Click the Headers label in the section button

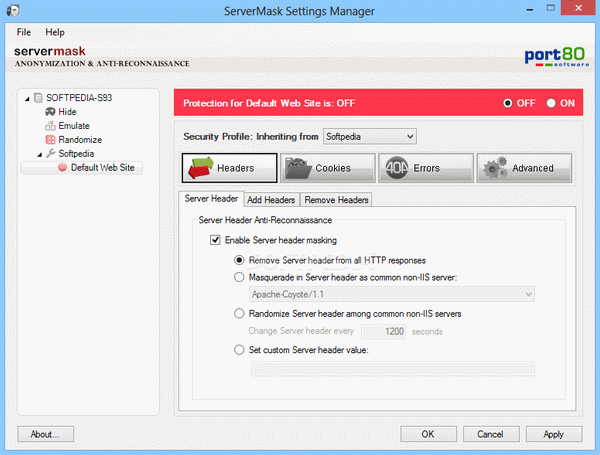(235, 168)
